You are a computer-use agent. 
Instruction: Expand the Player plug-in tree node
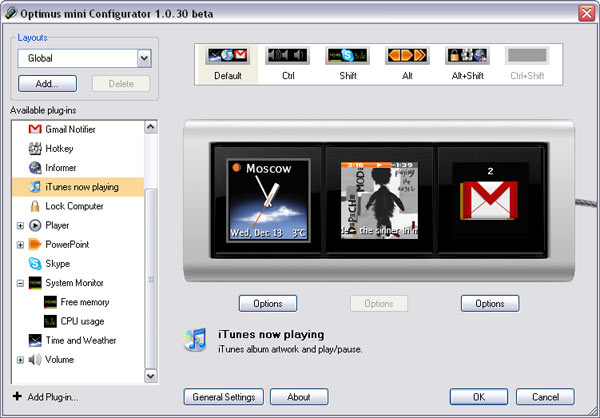click(20, 226)
